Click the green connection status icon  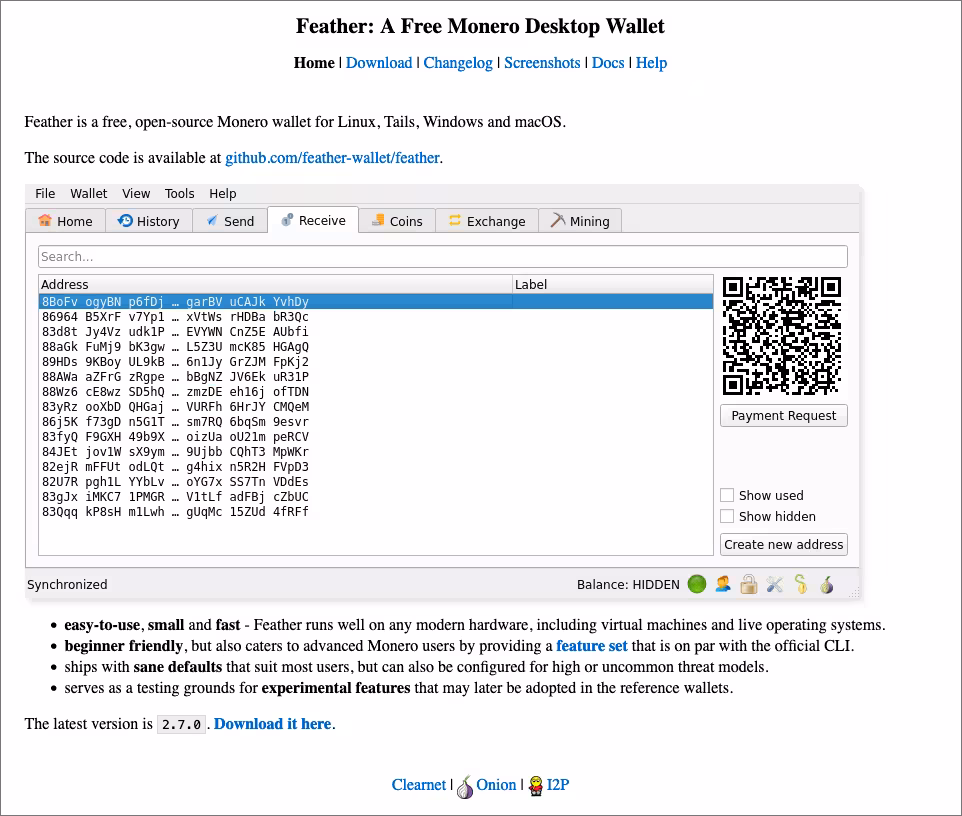(697, 584)
